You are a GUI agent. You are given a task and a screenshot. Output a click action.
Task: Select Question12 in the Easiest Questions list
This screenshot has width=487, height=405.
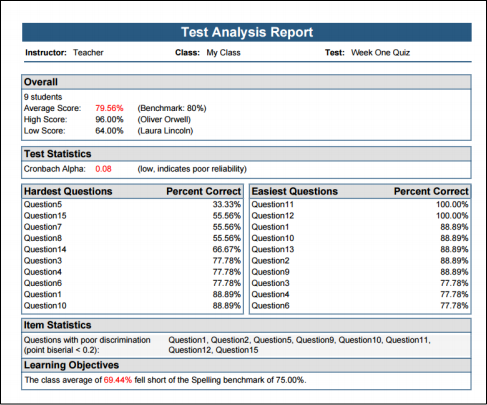click(x=273, y=216)
